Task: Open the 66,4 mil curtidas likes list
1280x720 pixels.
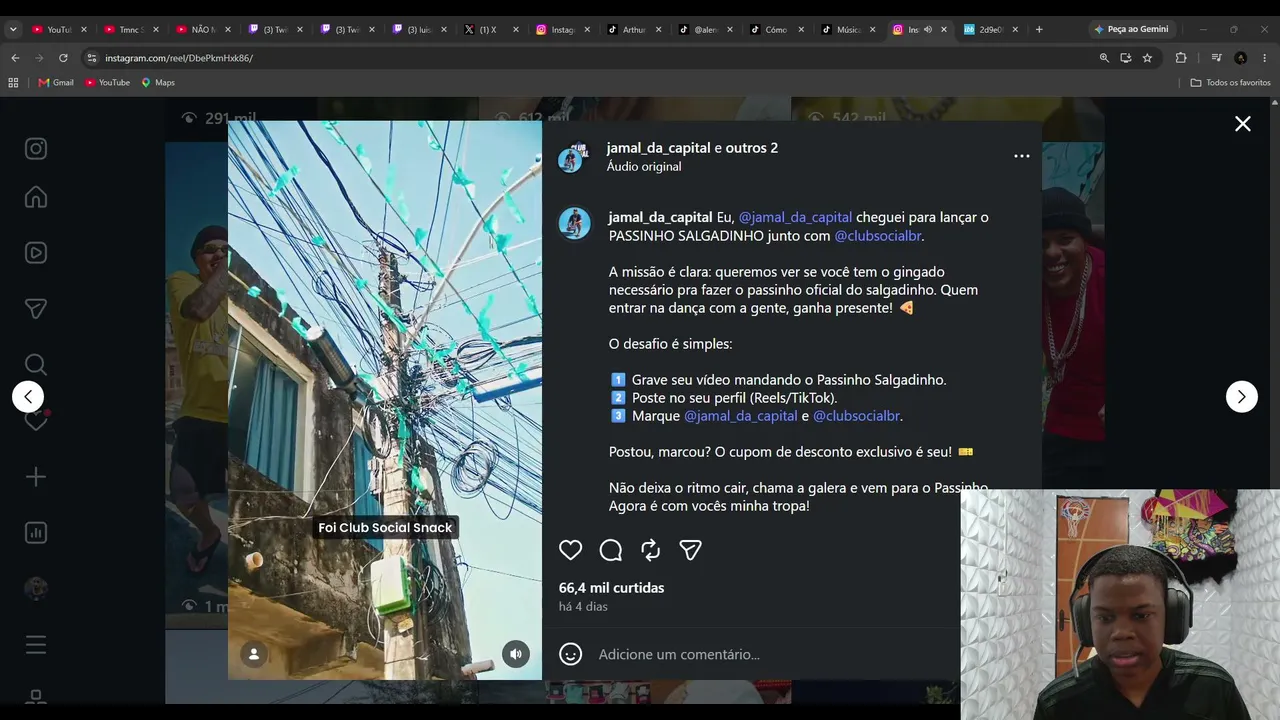Action: click(x=611, y=588)
